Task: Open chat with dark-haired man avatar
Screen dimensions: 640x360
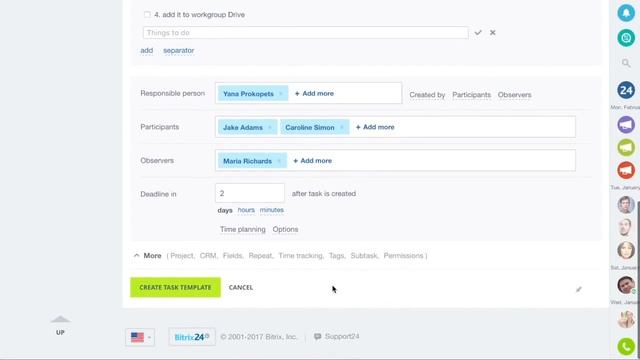Action: coord(626,284)
